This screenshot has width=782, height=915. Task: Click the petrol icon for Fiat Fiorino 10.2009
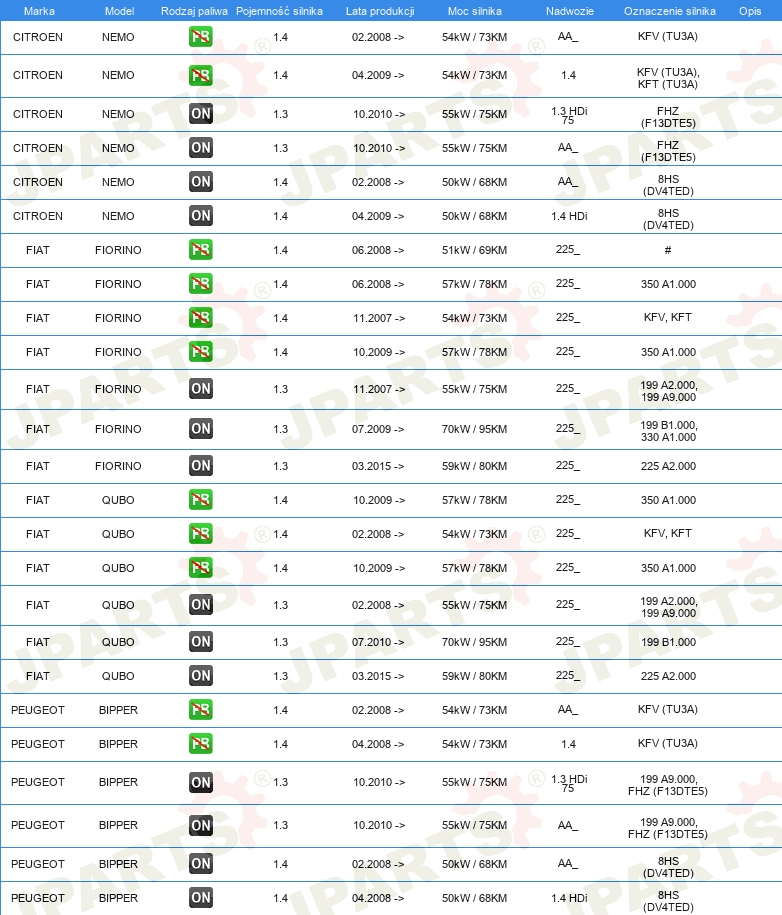[x=201, y=352]
